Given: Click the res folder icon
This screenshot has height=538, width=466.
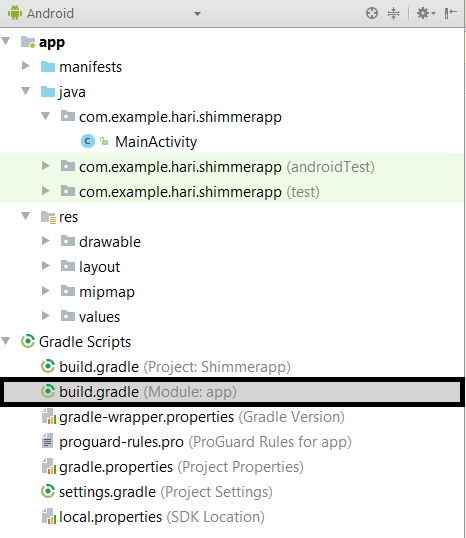Looking at the screenshot, I should coord(48,217).
